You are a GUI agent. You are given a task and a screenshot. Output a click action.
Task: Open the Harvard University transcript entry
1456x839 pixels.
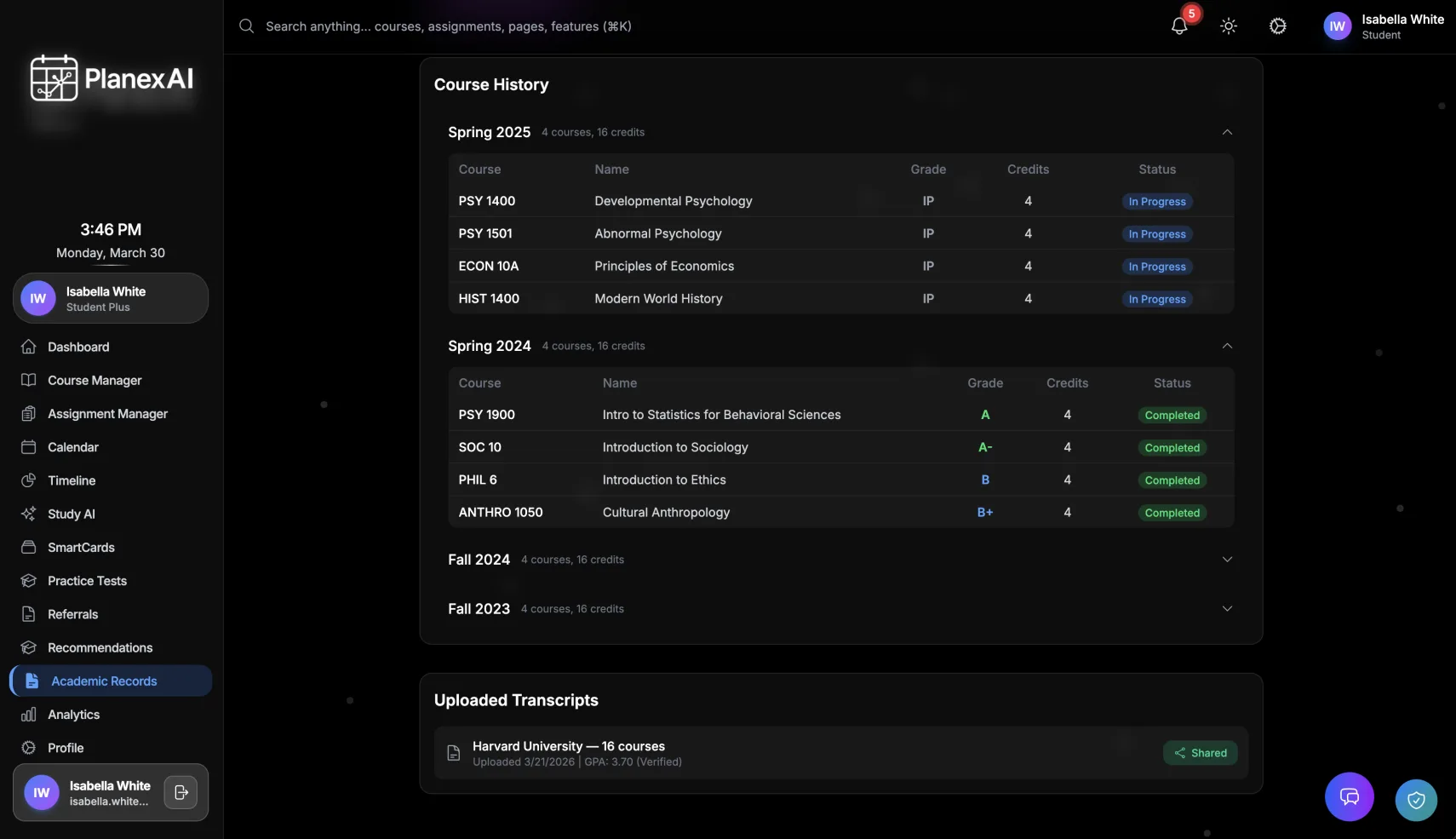click(x=841, y=753)
